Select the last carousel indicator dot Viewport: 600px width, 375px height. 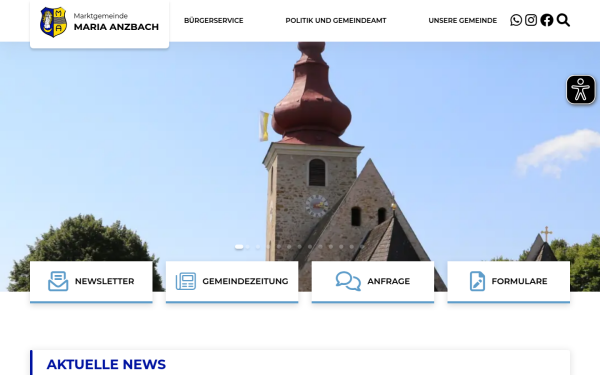coord(362,247)
